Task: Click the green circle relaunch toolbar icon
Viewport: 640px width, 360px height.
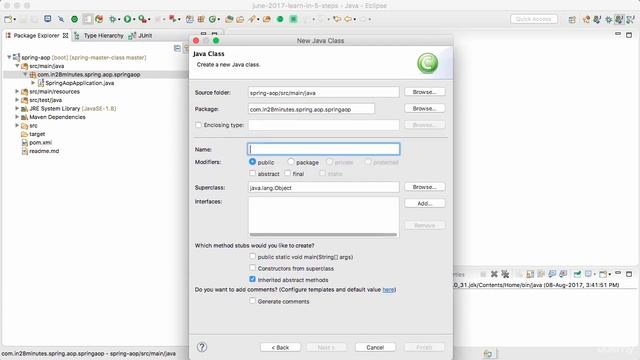Action: tap(74, 19)
